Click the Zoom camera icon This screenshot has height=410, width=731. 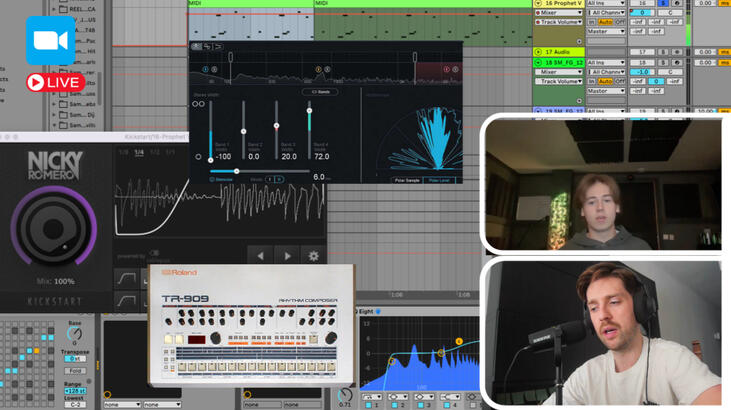[x=48, y=41]
